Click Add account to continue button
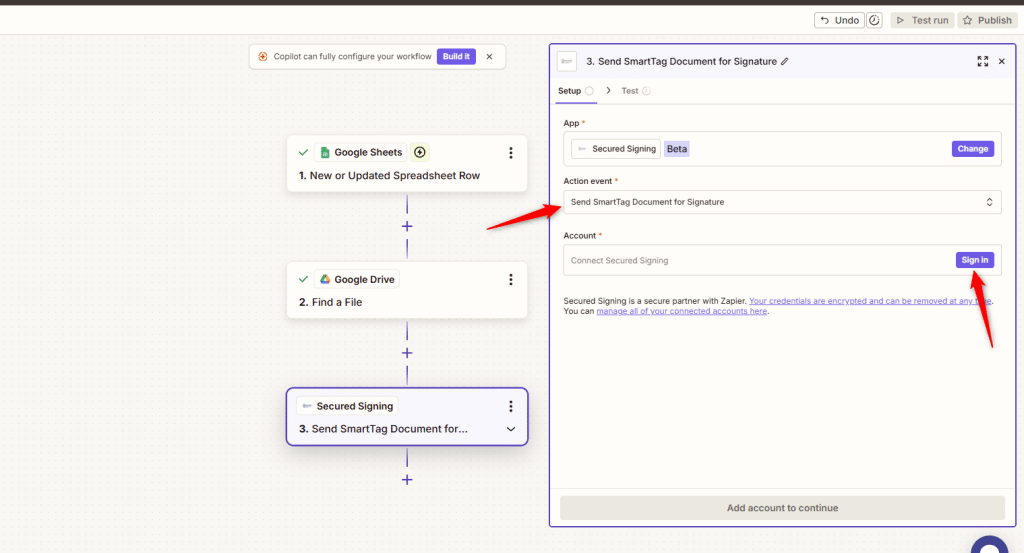 782,508
